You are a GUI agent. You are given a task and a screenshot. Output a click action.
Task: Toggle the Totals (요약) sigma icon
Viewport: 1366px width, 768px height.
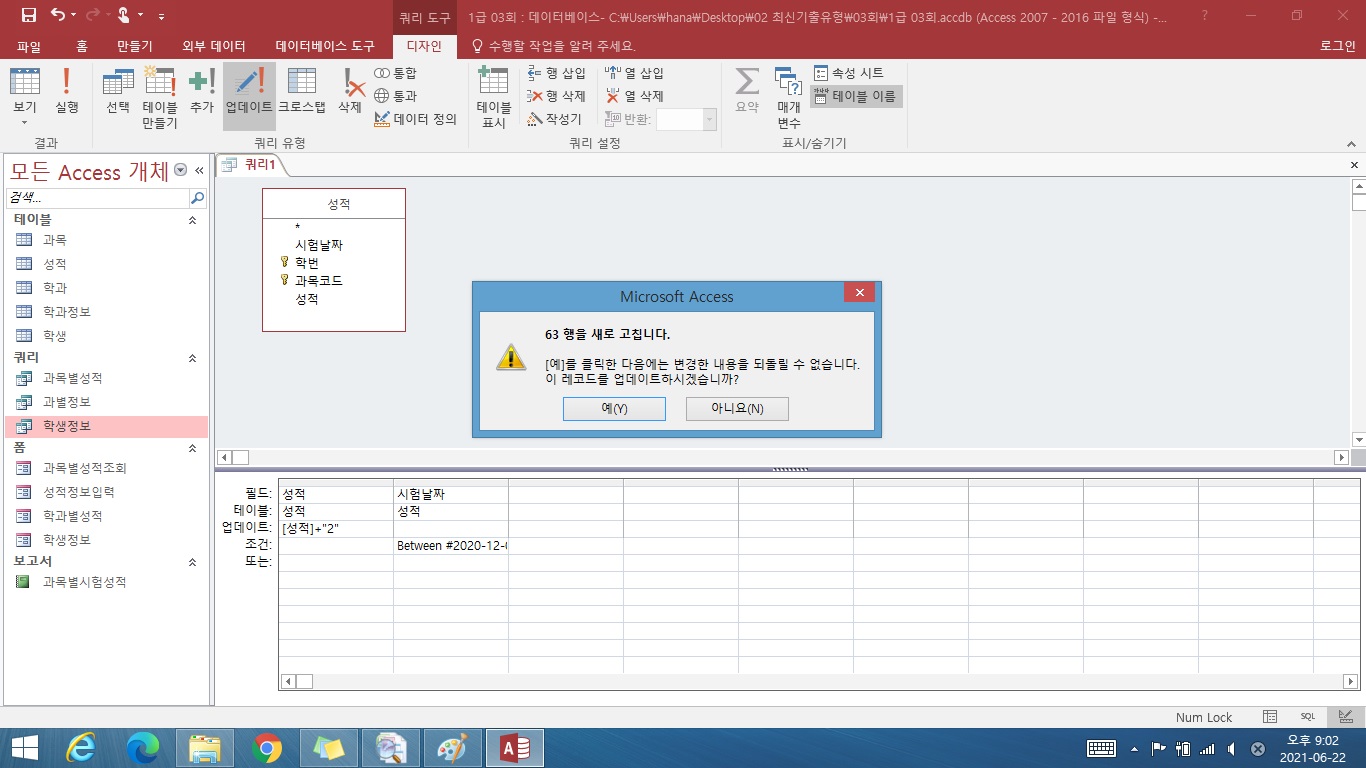[746, 90]
